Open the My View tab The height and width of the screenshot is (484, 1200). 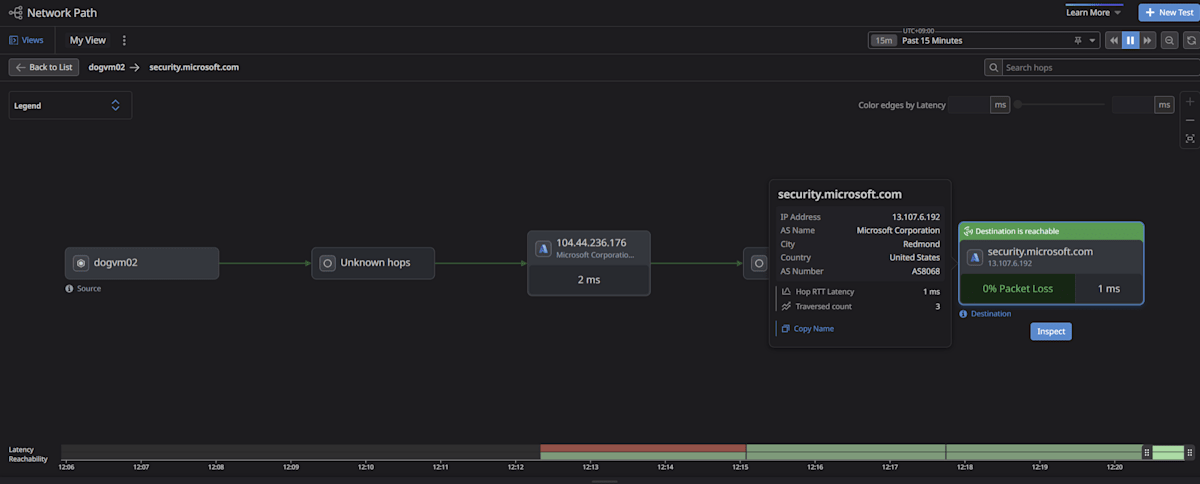point(88,41)
